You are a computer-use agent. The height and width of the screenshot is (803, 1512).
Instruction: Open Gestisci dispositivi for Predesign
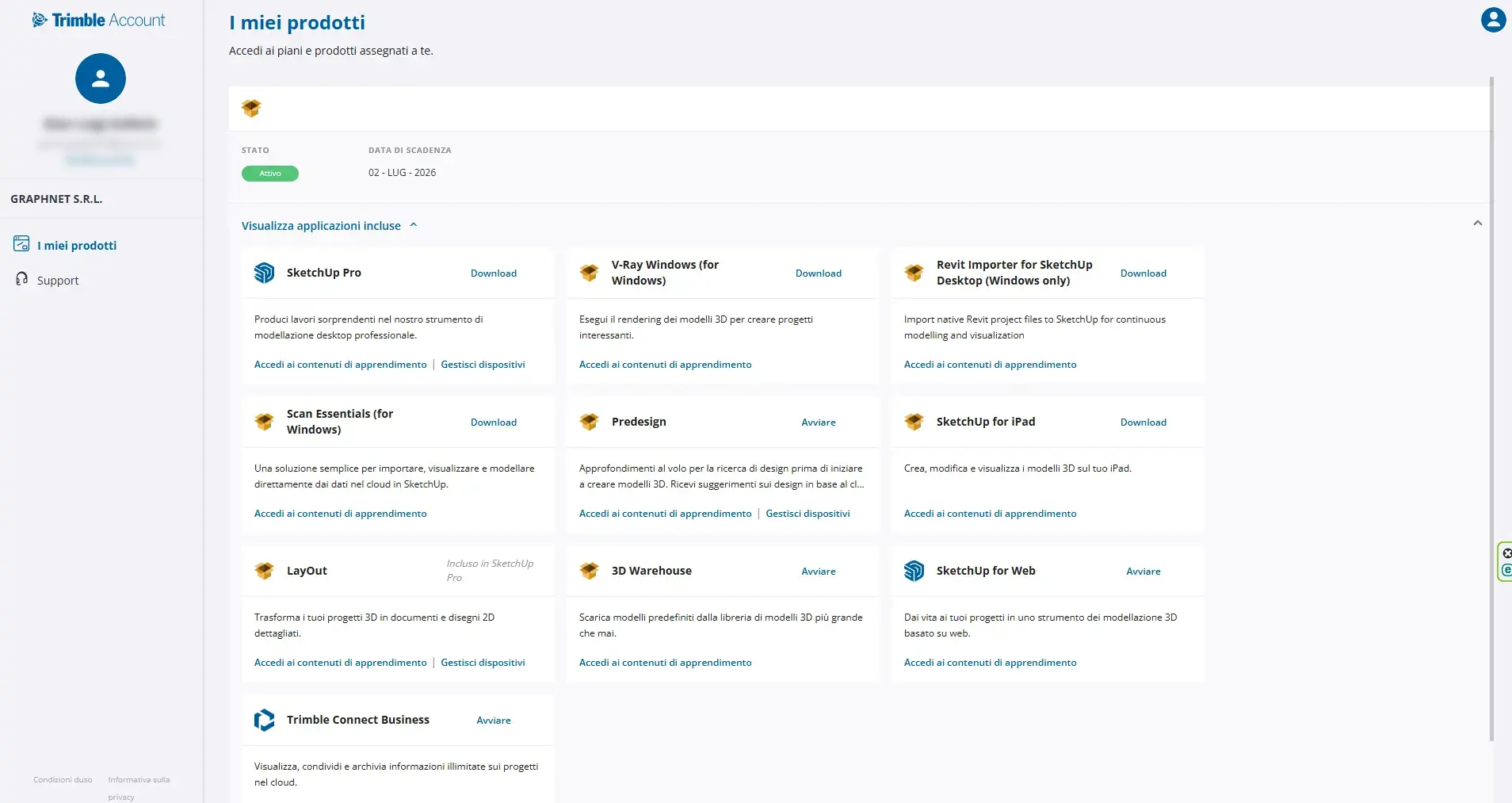point(808,514)
